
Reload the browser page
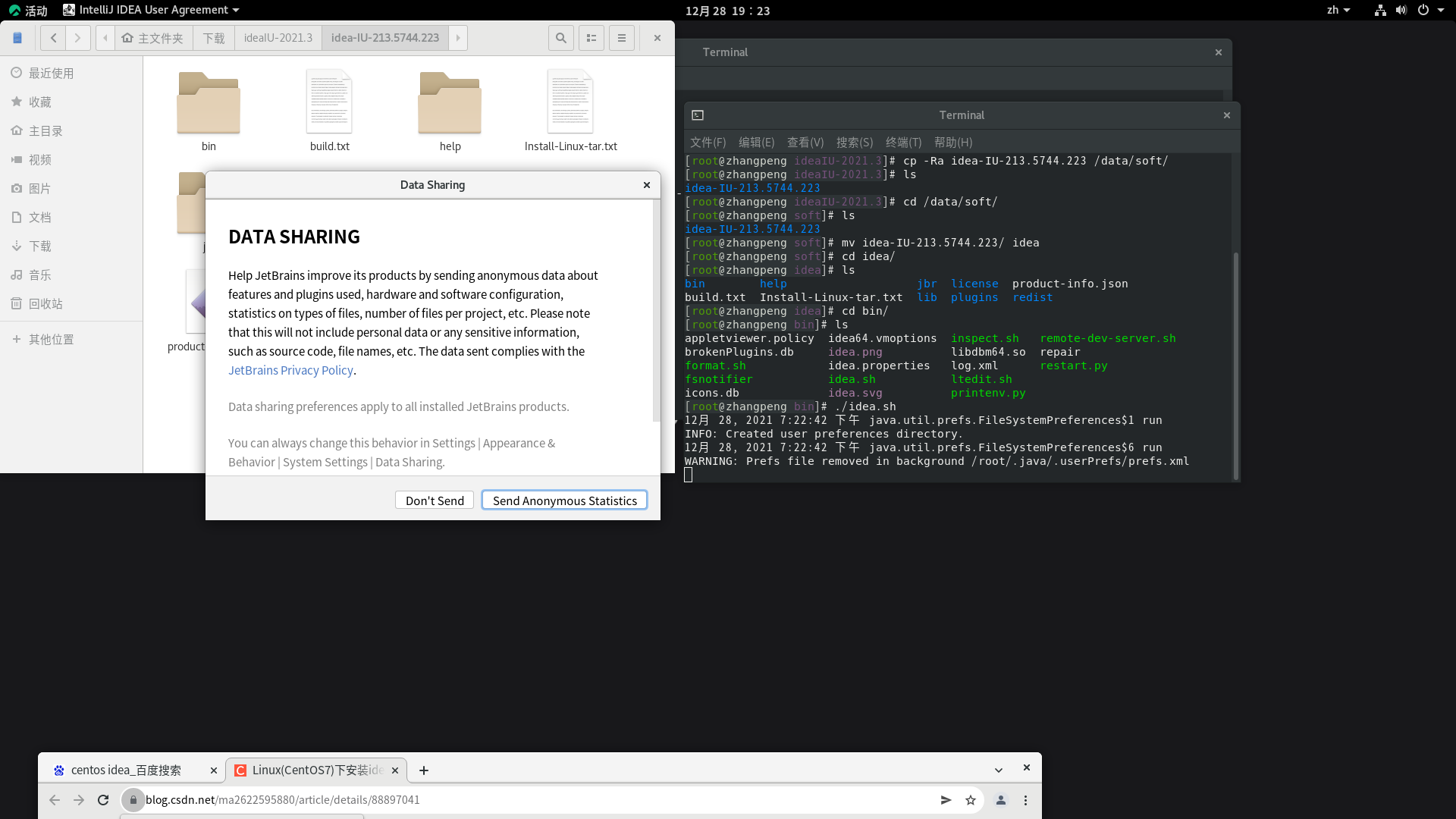tap(103, 800)
